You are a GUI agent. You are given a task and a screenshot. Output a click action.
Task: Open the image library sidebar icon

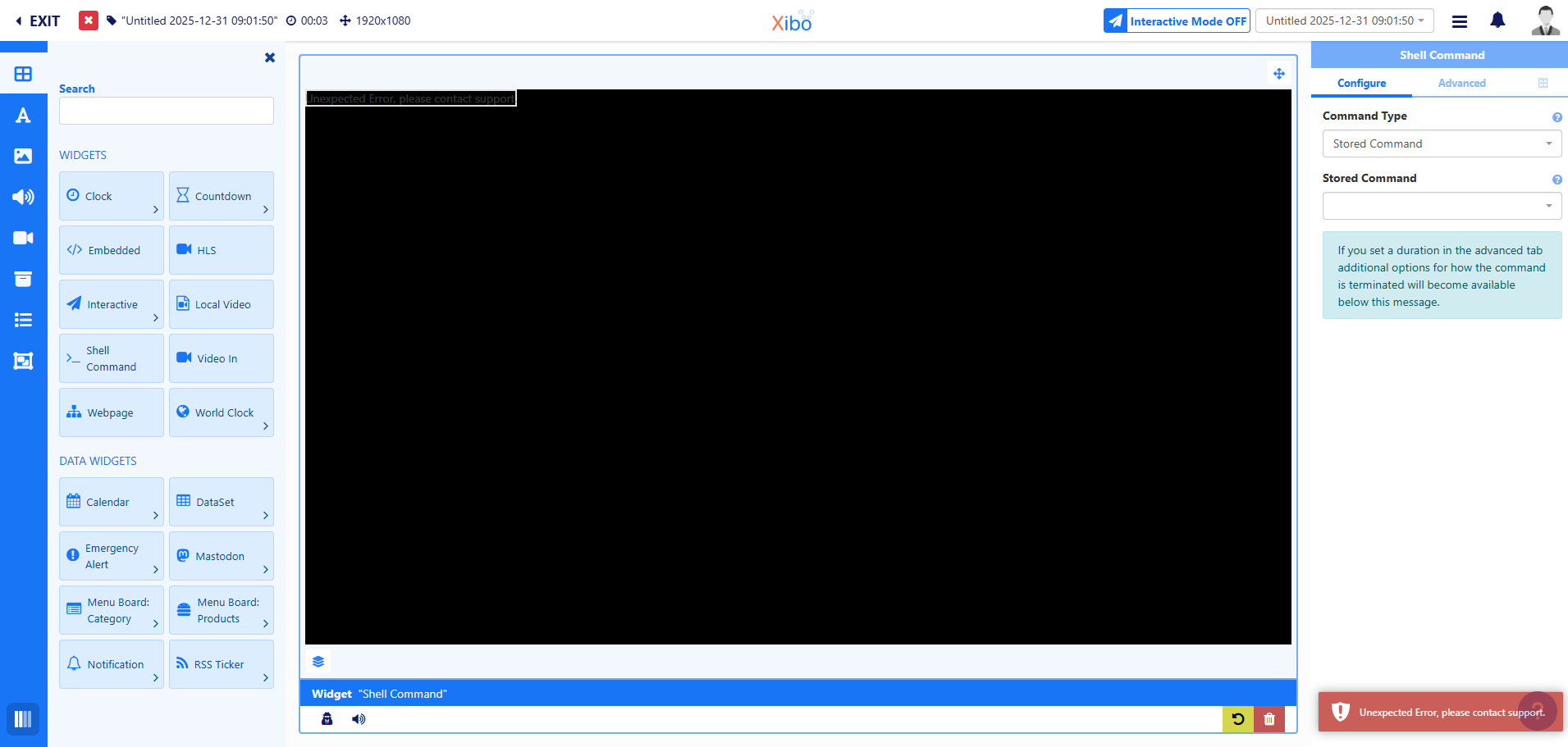click(23, 156)
